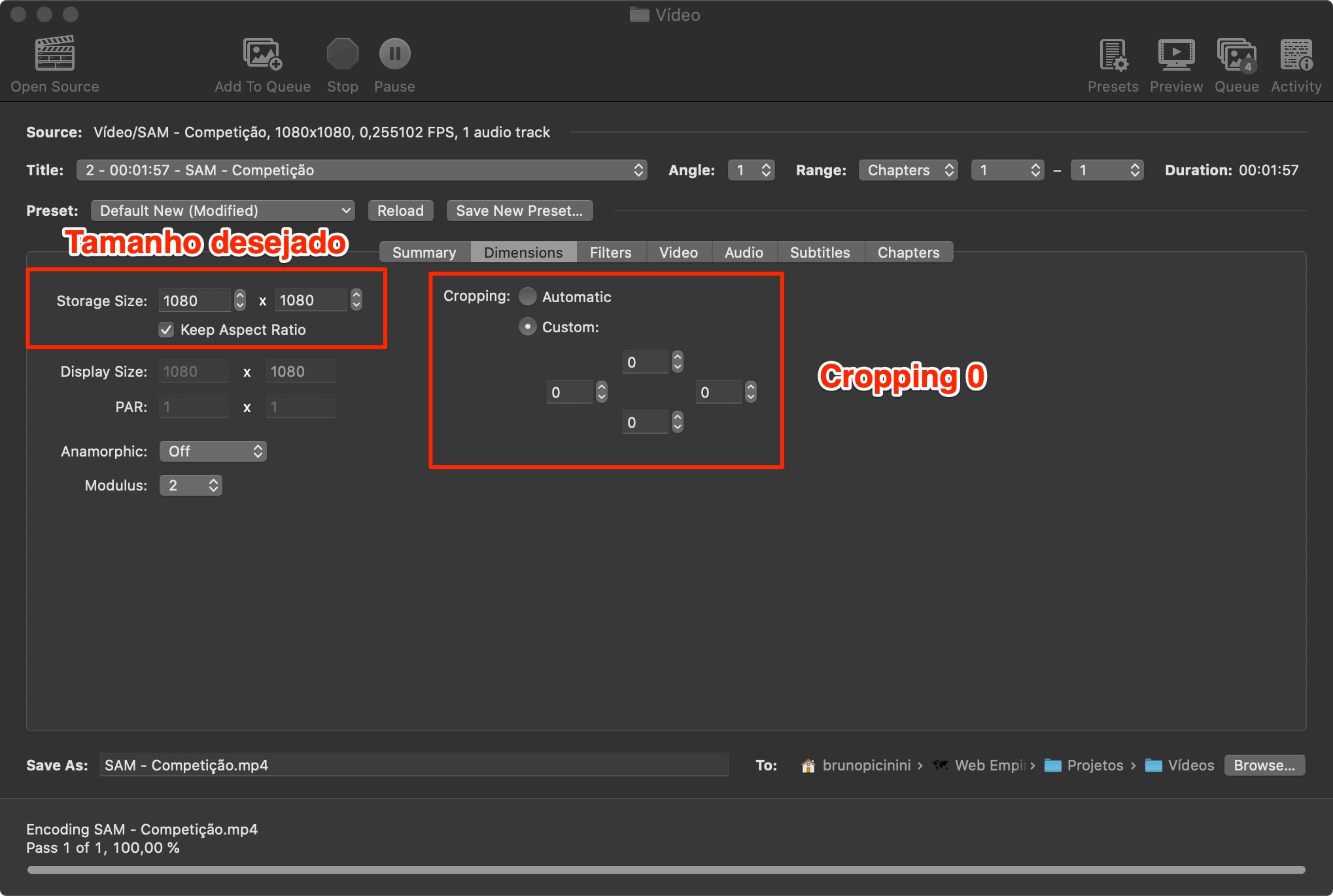This screenshot has width=1333, height=896.
Task: Click the Save As filename field
Action: pos(413,765)
